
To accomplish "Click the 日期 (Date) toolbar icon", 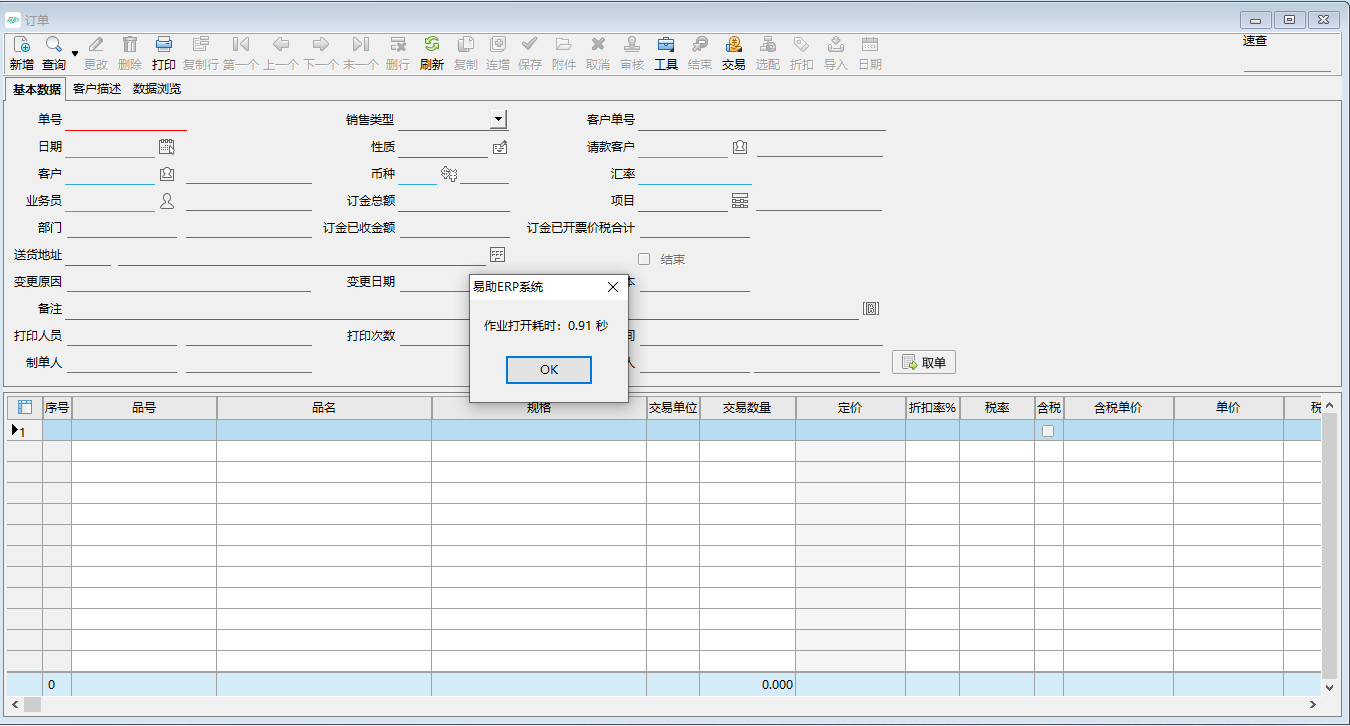I will pyautogui.click(x=870, y=44).
